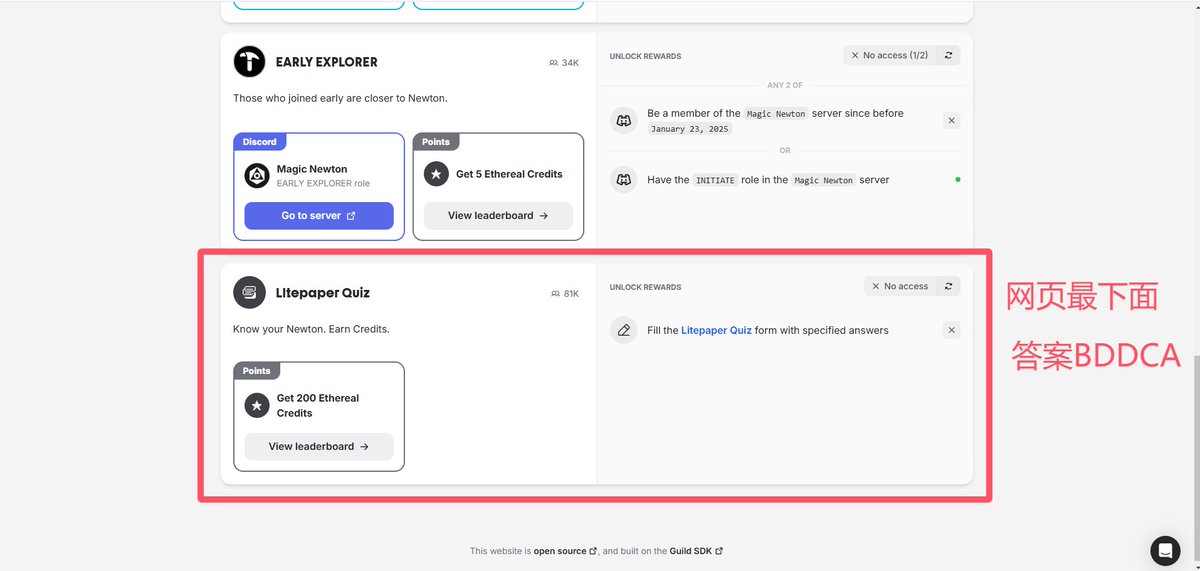Click the EARLY EXPLORER role title

click(x=327, y=62)
